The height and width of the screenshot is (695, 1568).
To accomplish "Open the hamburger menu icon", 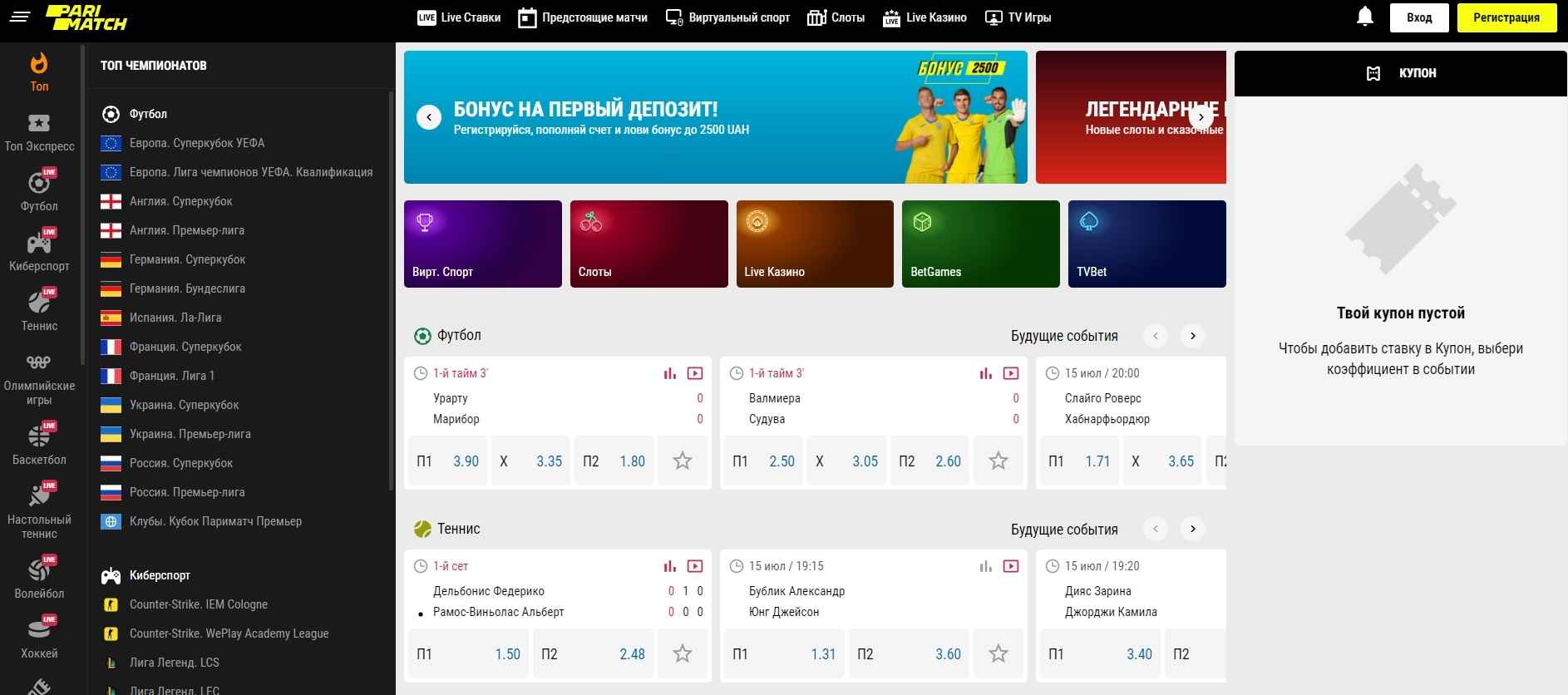I will tap(20, 17).
